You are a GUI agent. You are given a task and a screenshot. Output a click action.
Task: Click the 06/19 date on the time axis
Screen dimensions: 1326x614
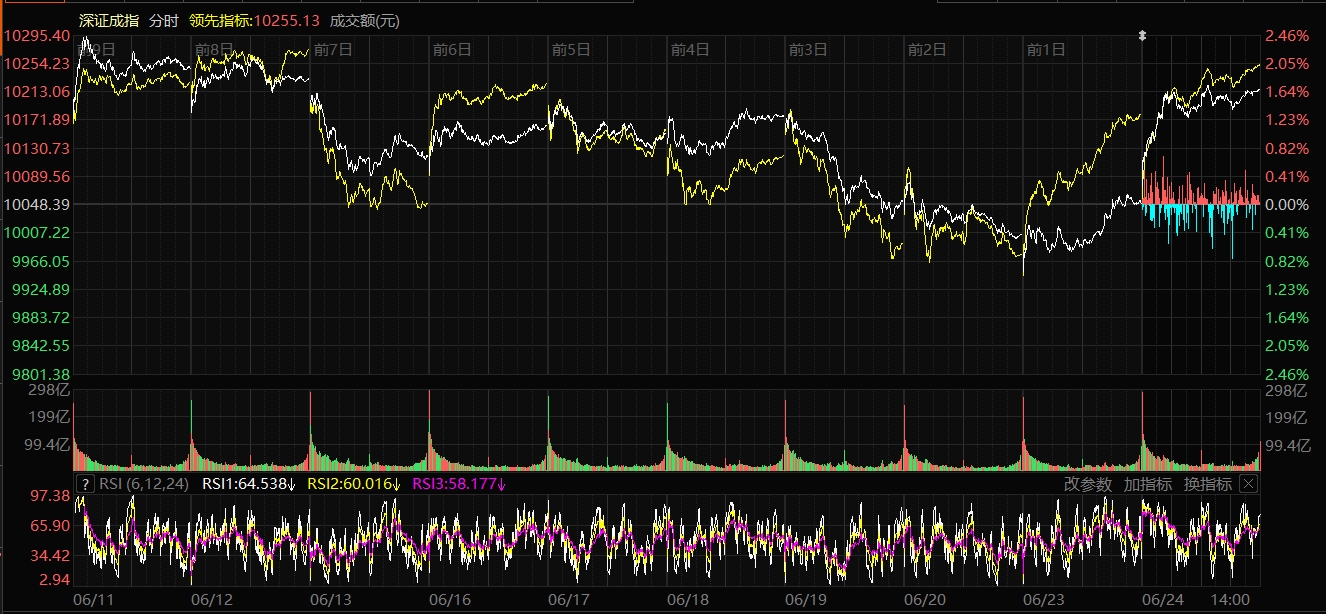[x=806, y=600]
